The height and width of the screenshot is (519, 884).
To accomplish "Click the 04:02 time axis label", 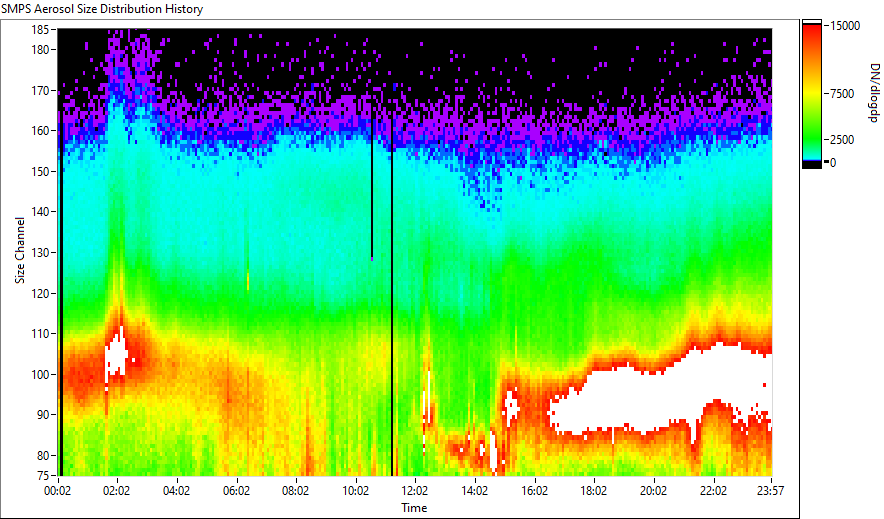I will point(176,491).
